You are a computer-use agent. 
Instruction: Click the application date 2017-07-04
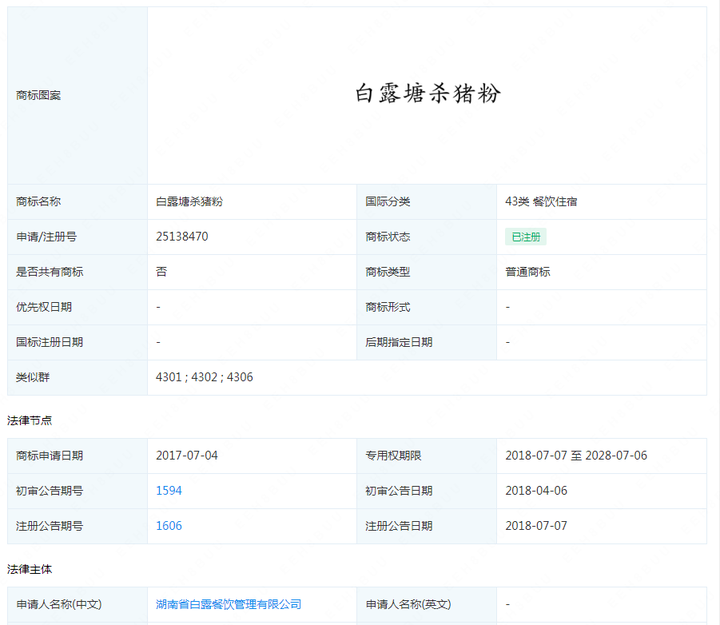tap(187, 456)
